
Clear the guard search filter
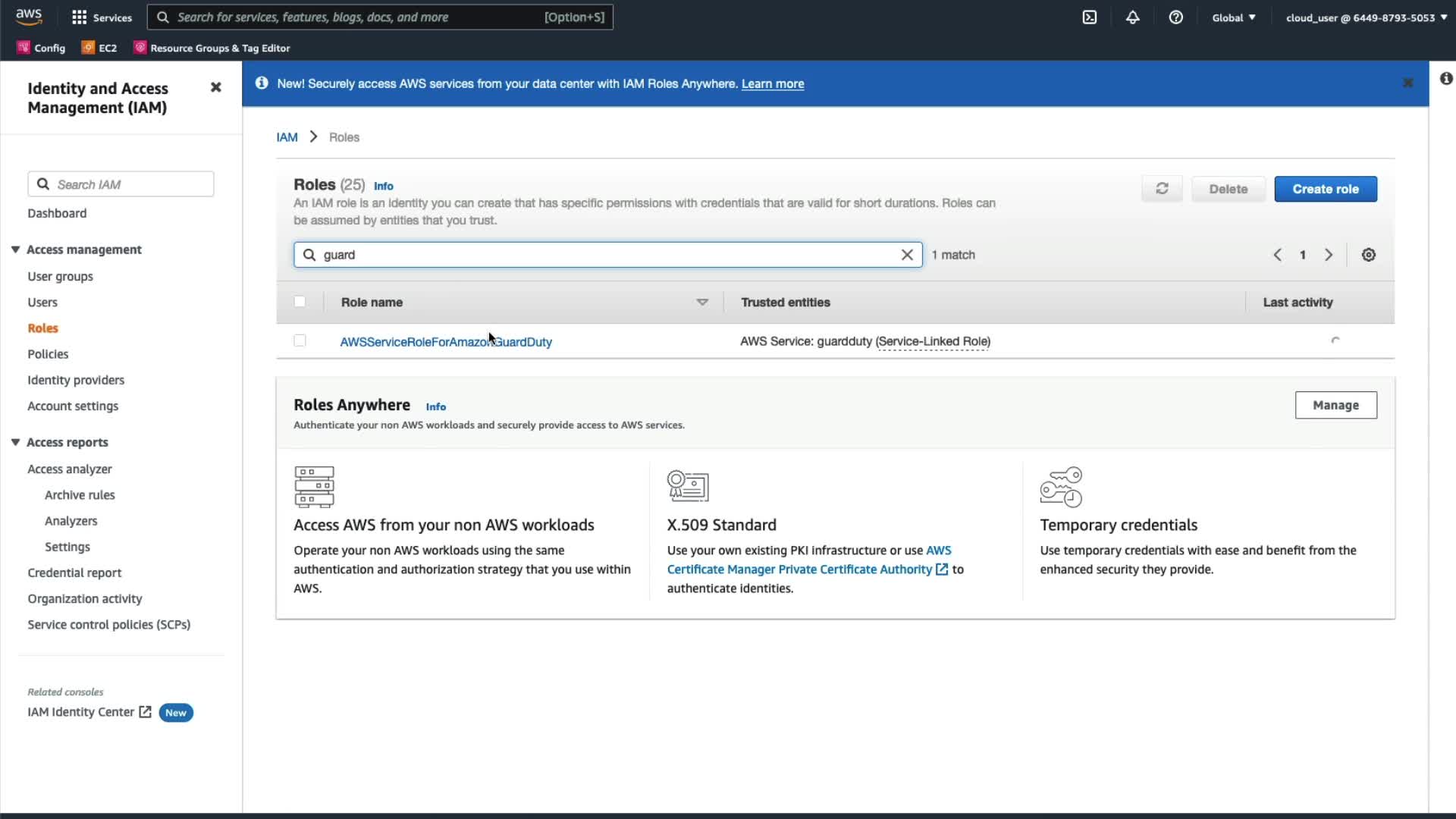pos(907,255)
